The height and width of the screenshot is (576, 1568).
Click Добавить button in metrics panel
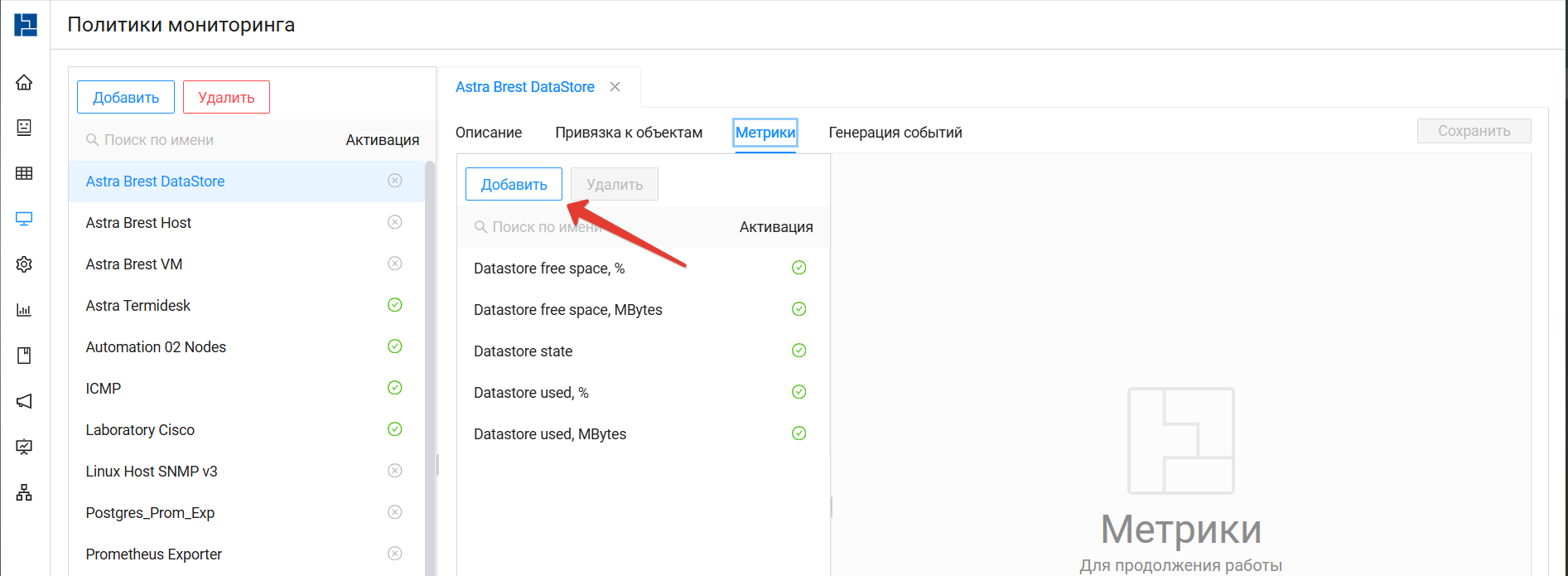pyautogui.click(x=514, y=184)
